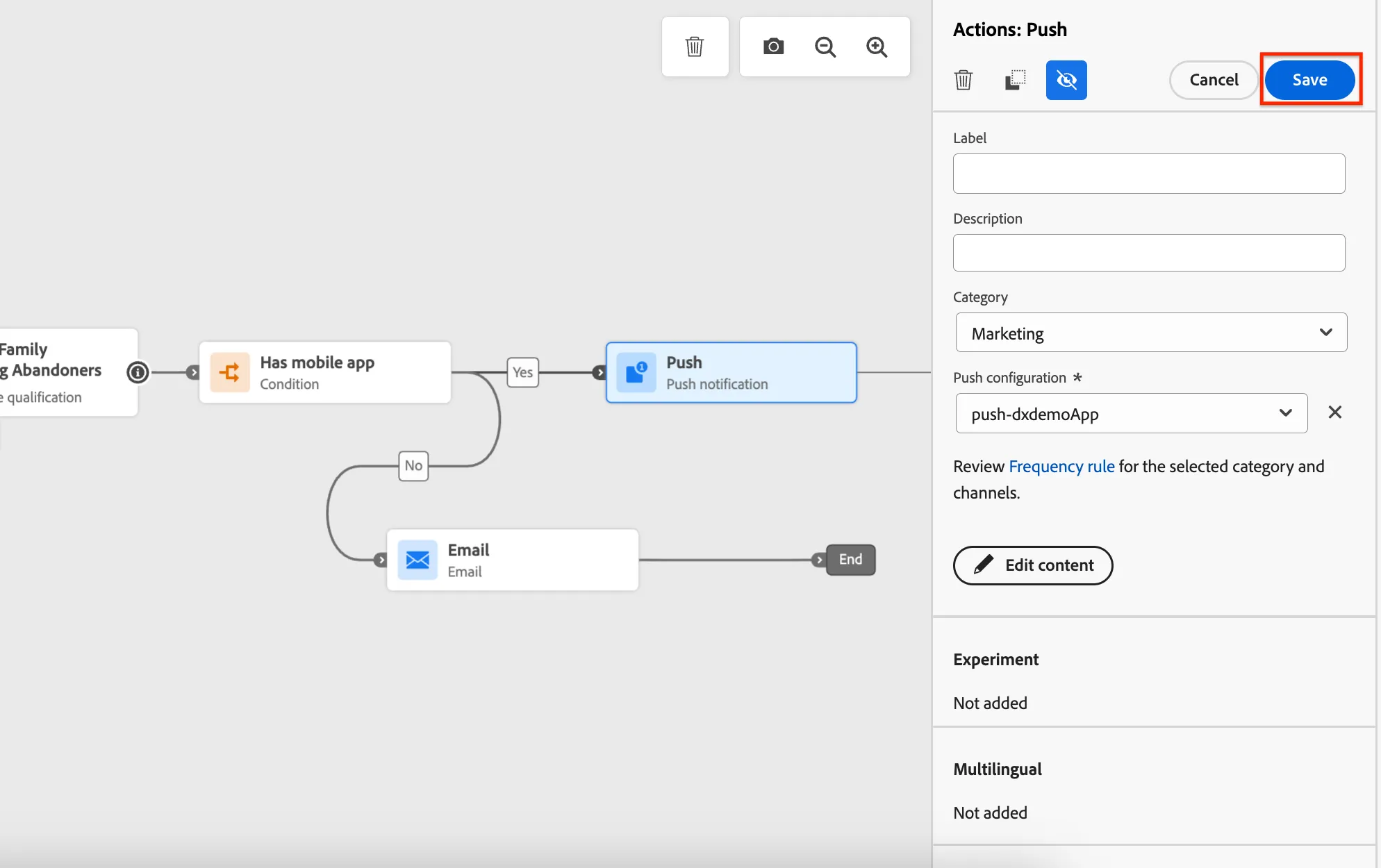The width and height of the screenshot is (1381, 868).
Task: Focus the Label input field
Action: point(1149,174)
